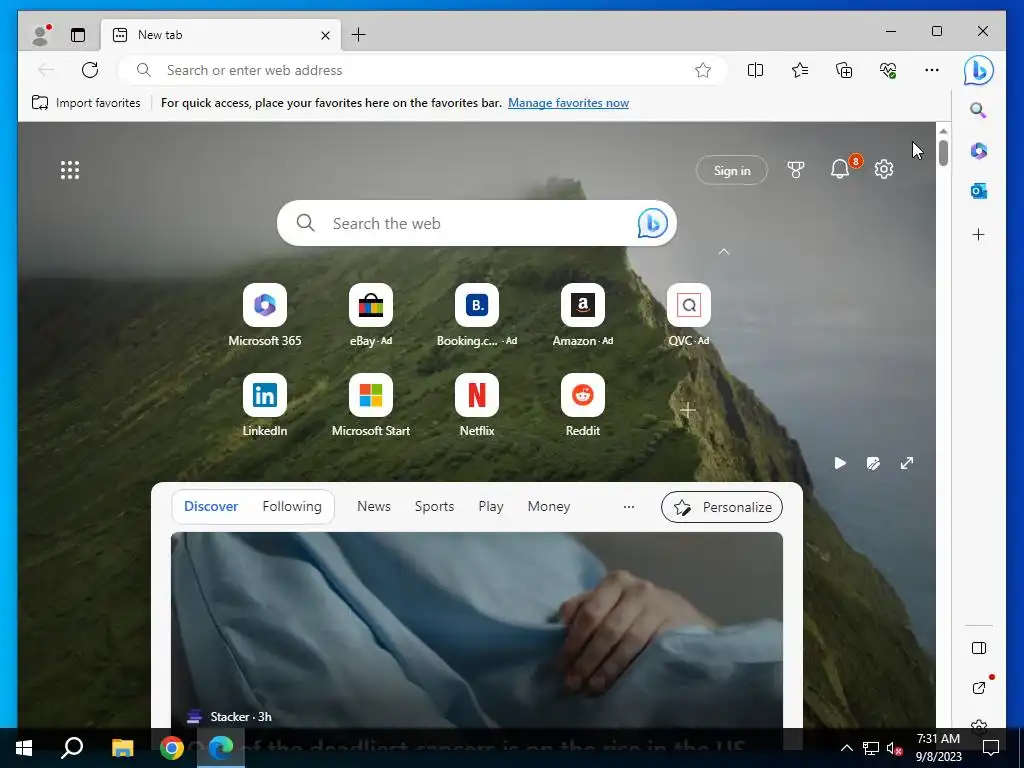Click Import favorites

coord(86,103)
